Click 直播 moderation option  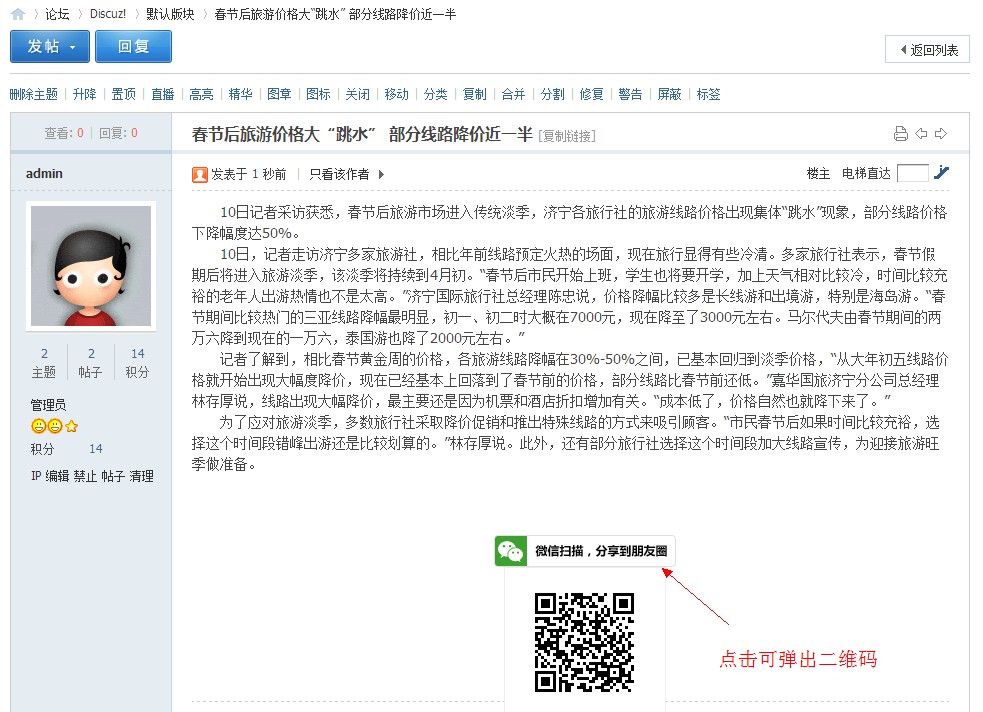click(162, 95)
